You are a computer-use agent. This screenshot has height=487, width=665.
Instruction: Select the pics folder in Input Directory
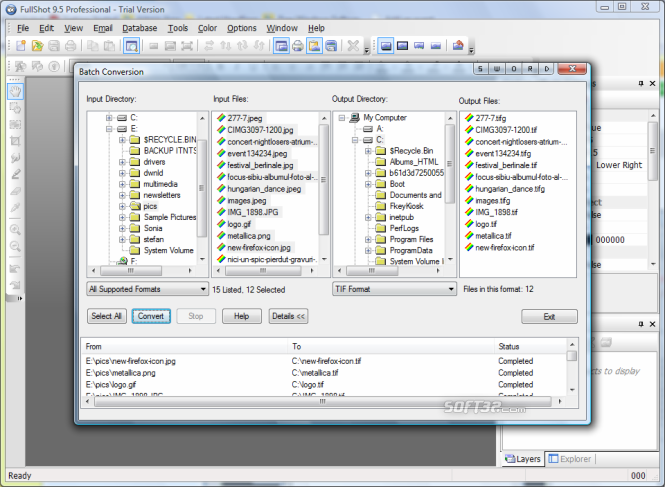[150, 206]
